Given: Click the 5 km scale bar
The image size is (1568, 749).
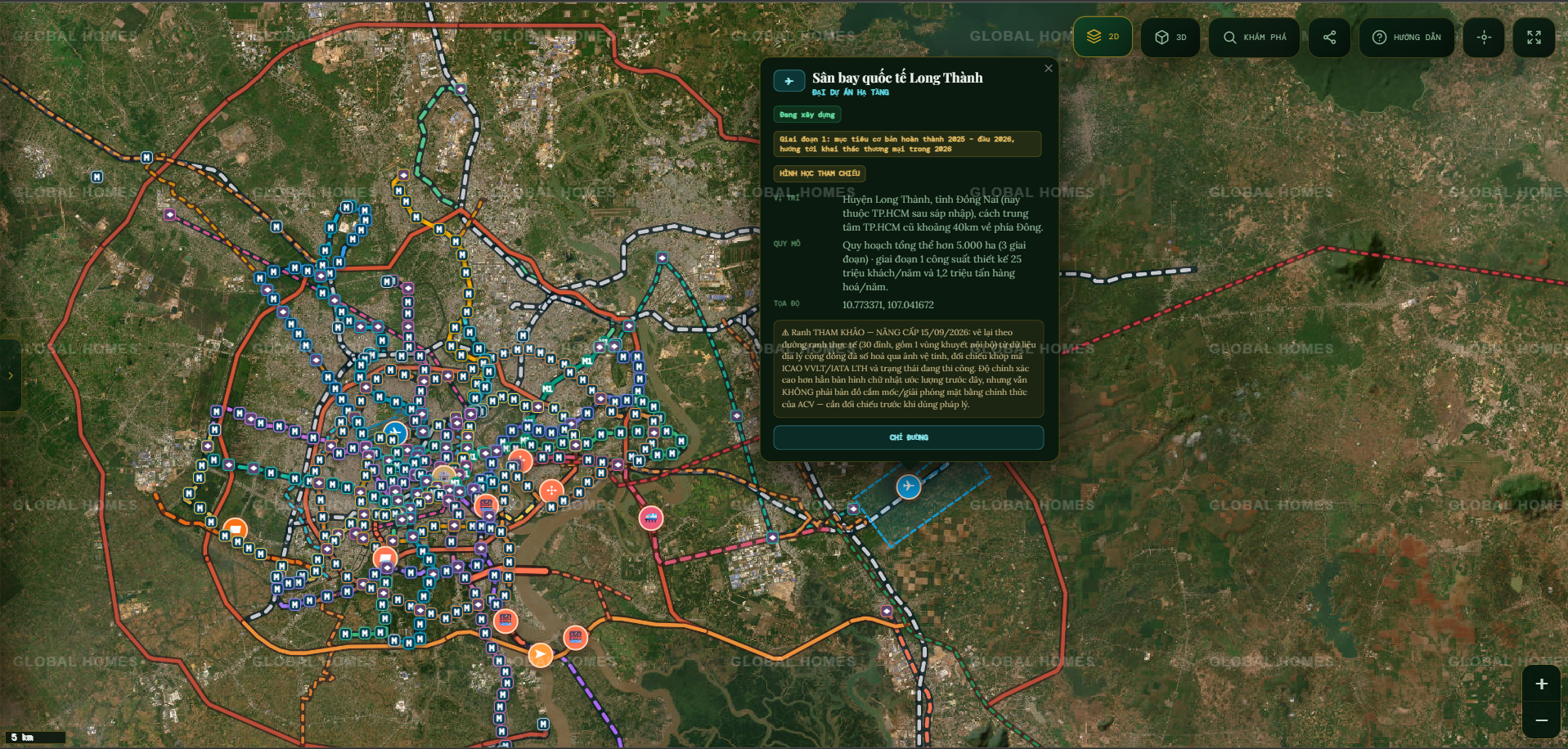Looking at the screenshot, I should pyautogui.click(x=34, y=737).
